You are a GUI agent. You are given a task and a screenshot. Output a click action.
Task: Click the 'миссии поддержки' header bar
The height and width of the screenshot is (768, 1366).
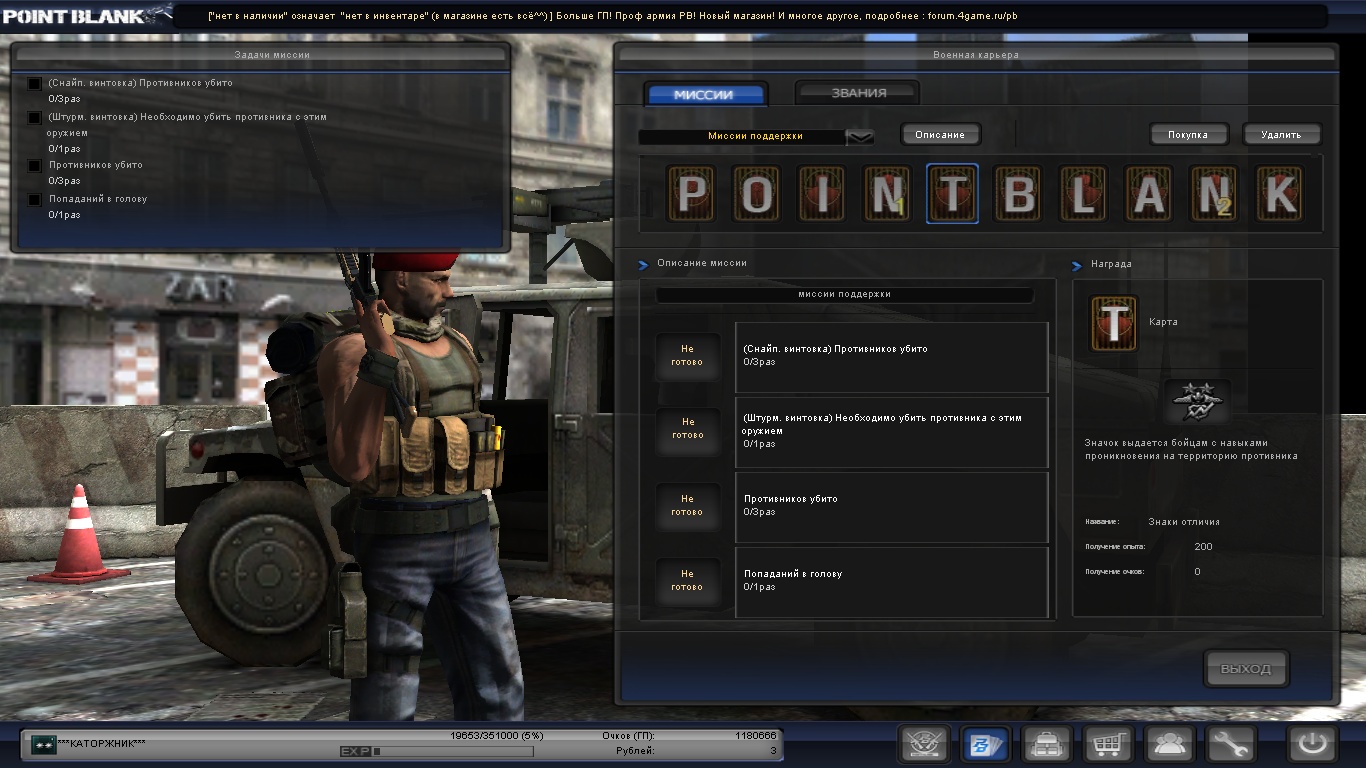pyautogui.click(x=845, y=295)
